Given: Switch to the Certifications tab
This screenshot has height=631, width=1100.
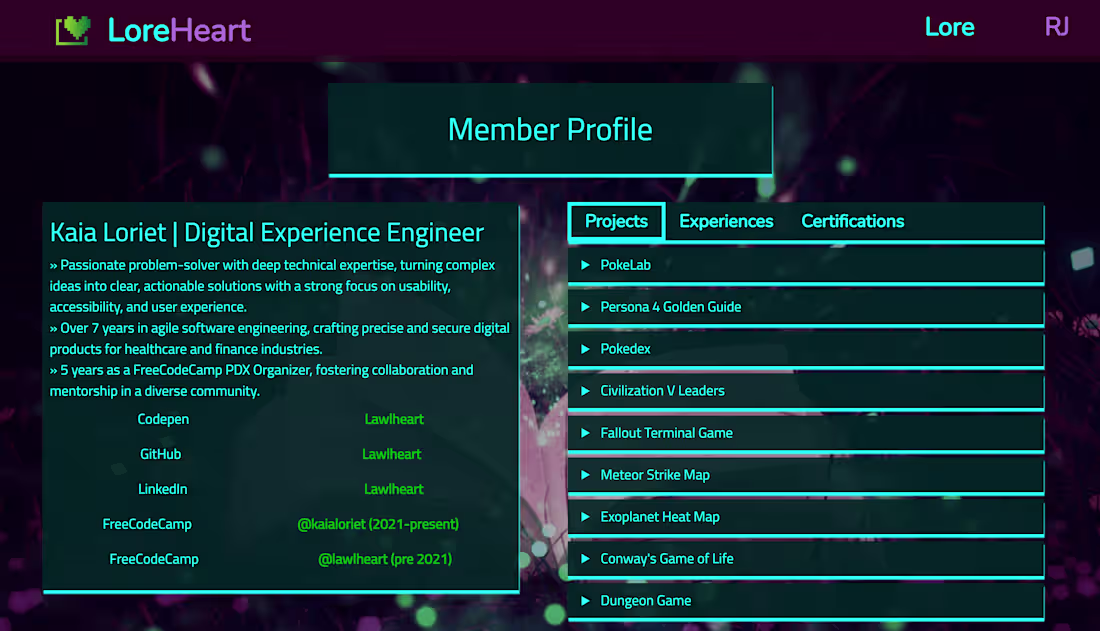Looking at the screenshot, I should coord(853,221).
